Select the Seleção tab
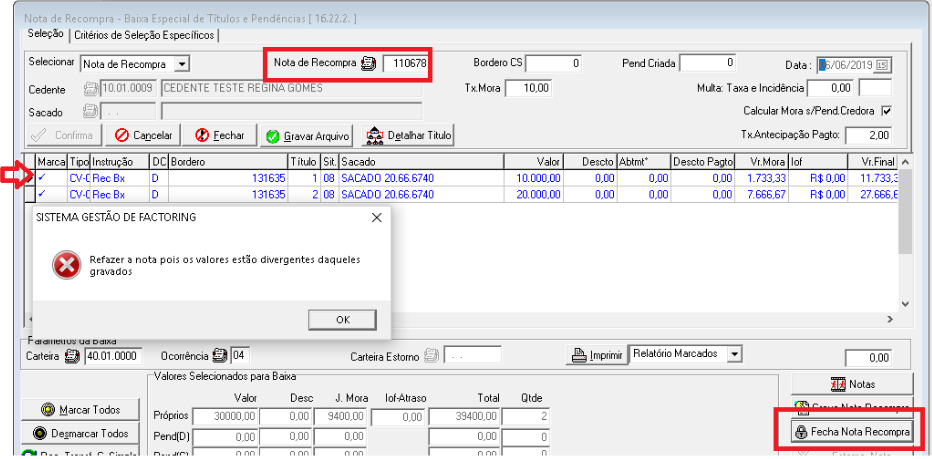 46,34
